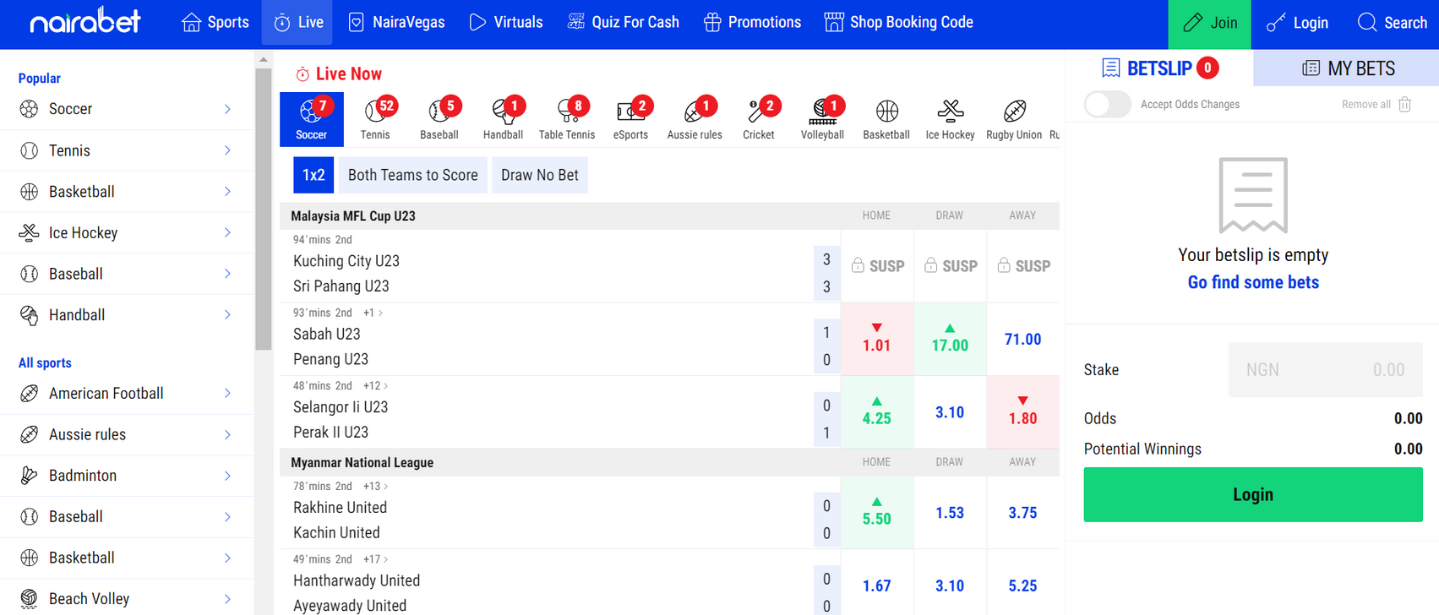Click Aussie rules icon in All sports
The width and height of the screenshot is (1439, 615).
[29, 435]
